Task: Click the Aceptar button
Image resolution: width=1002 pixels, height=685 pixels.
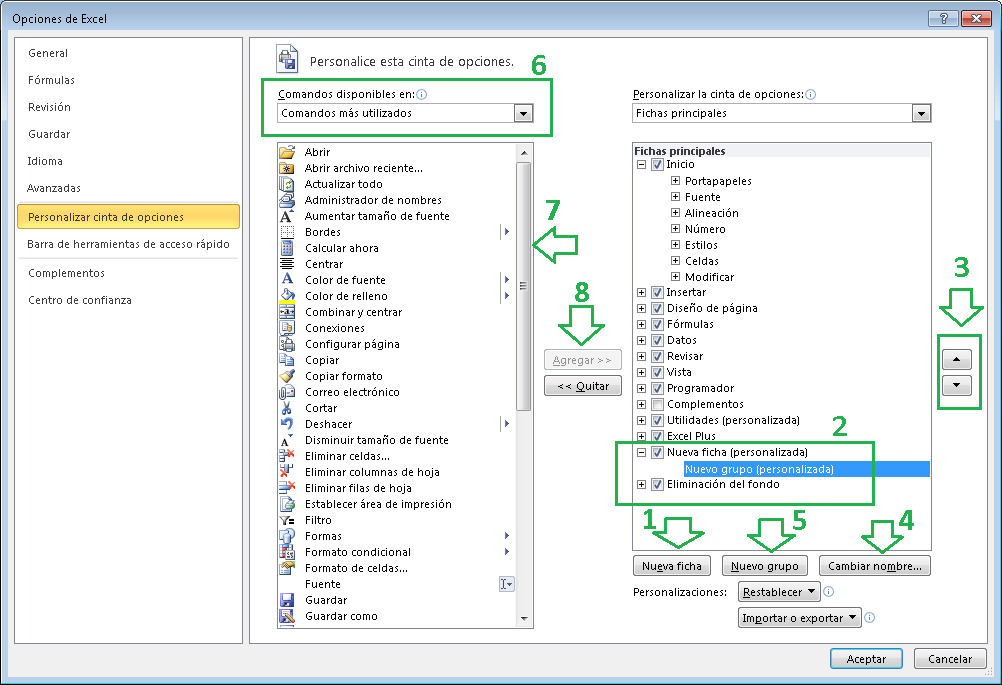Action: tap(866, 659)
